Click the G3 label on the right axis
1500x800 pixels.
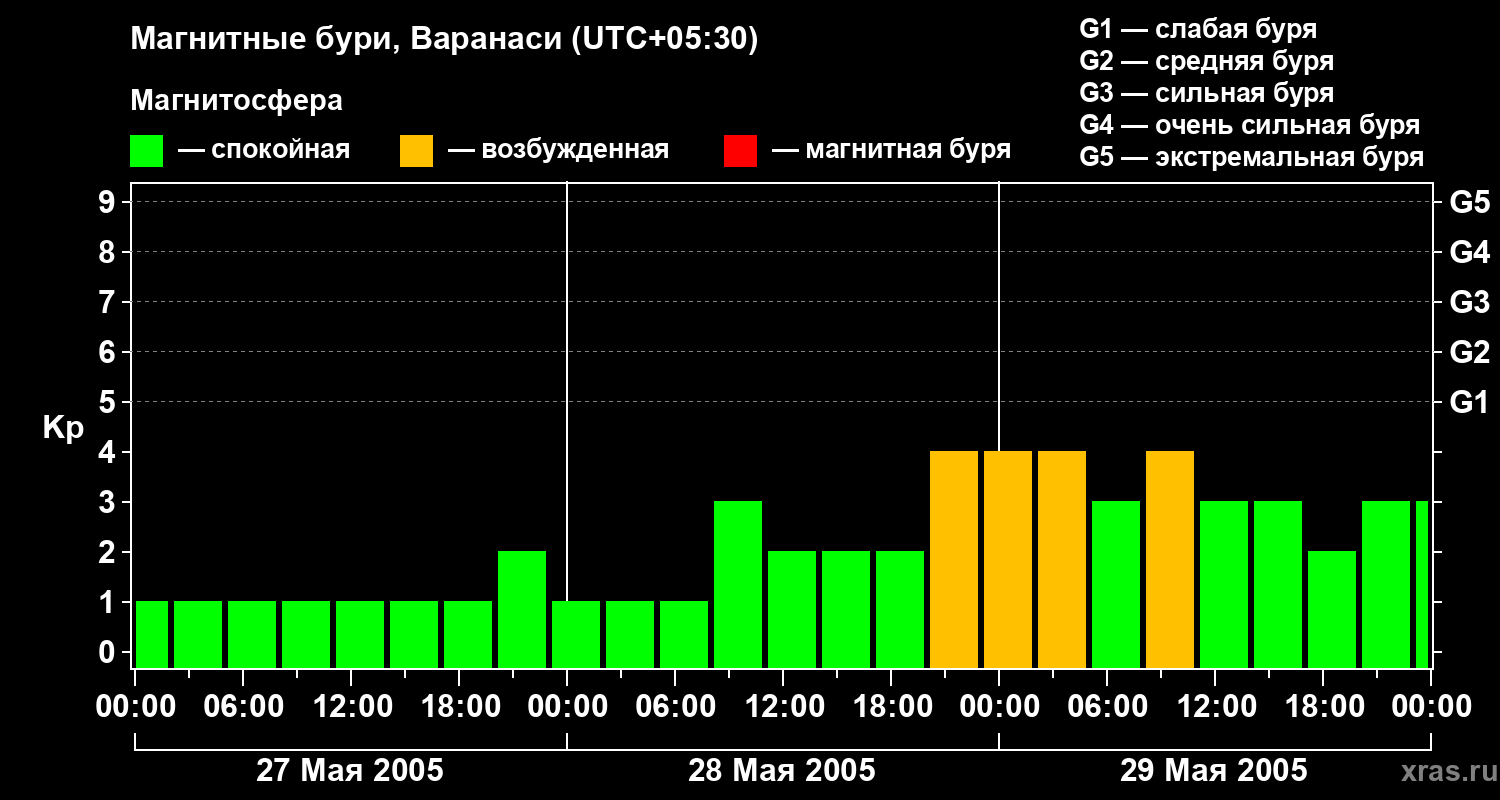click(1470, 302)
